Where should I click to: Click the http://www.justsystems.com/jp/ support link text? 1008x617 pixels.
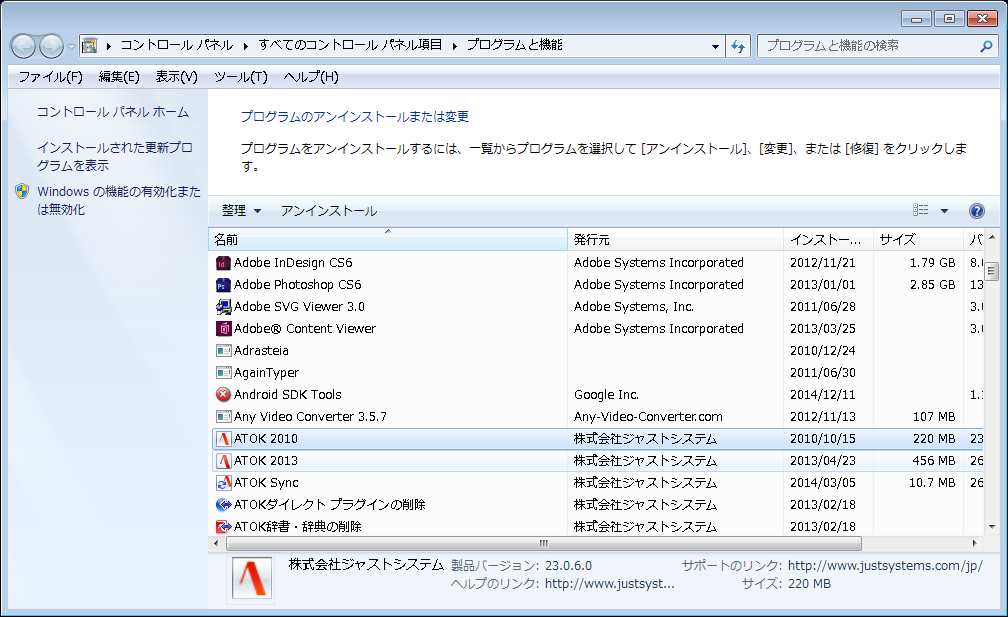tap(885, 566)
